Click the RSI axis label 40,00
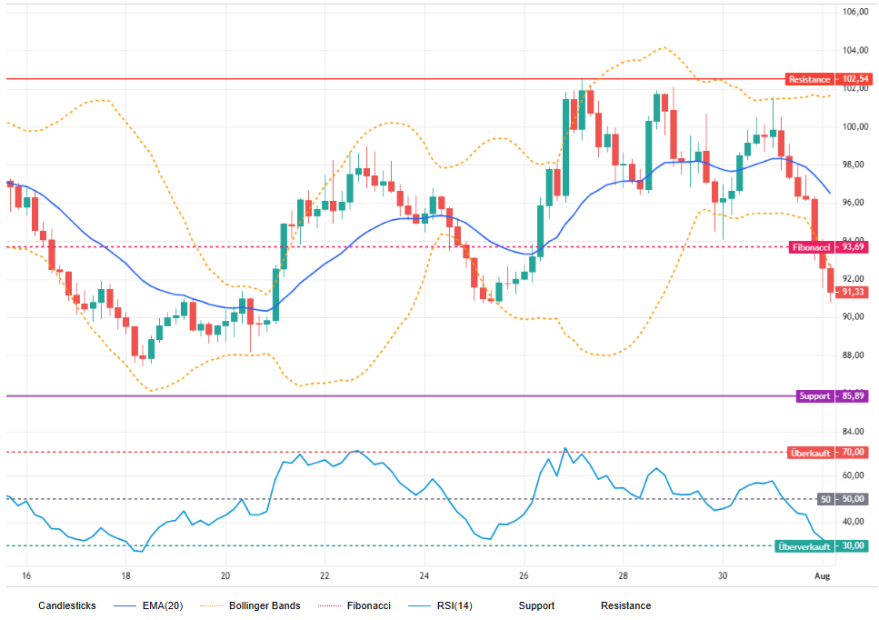 pyautogui.click(x=855, y=521)
